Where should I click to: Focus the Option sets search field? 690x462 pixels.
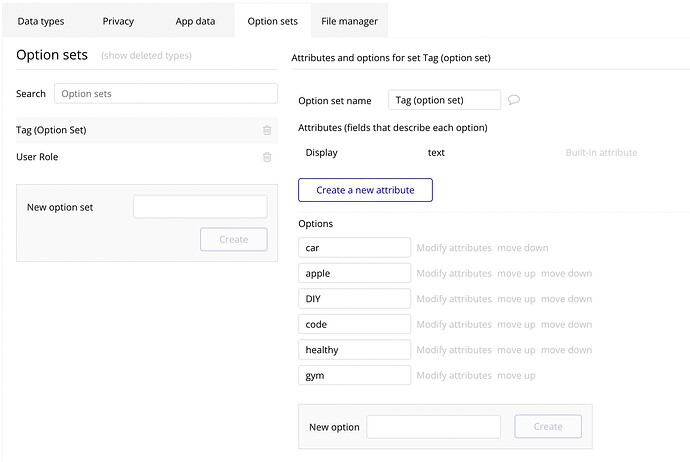pyautogui.click(x=165, y=94)
